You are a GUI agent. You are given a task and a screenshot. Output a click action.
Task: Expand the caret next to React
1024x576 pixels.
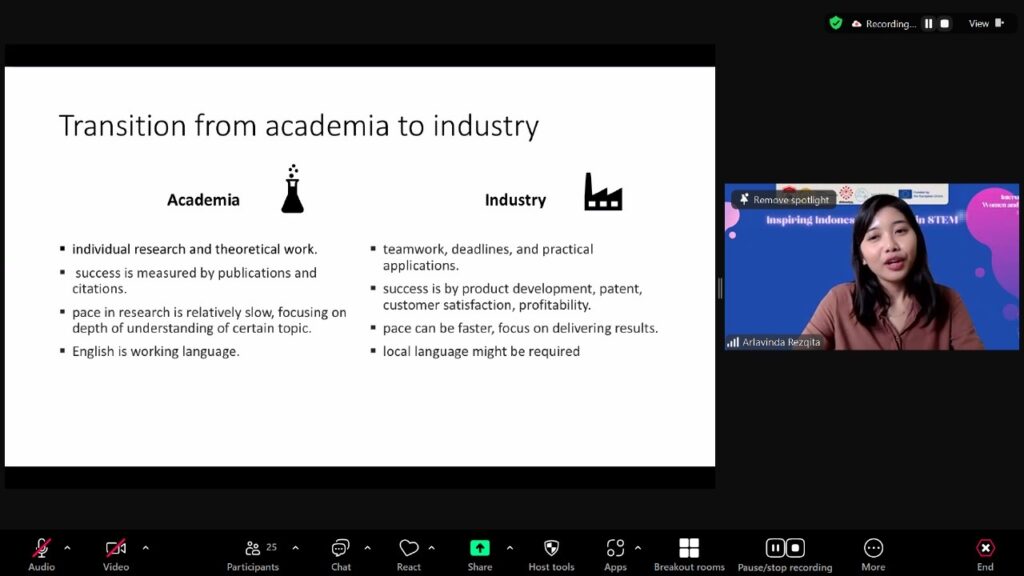tap(432, 548)
